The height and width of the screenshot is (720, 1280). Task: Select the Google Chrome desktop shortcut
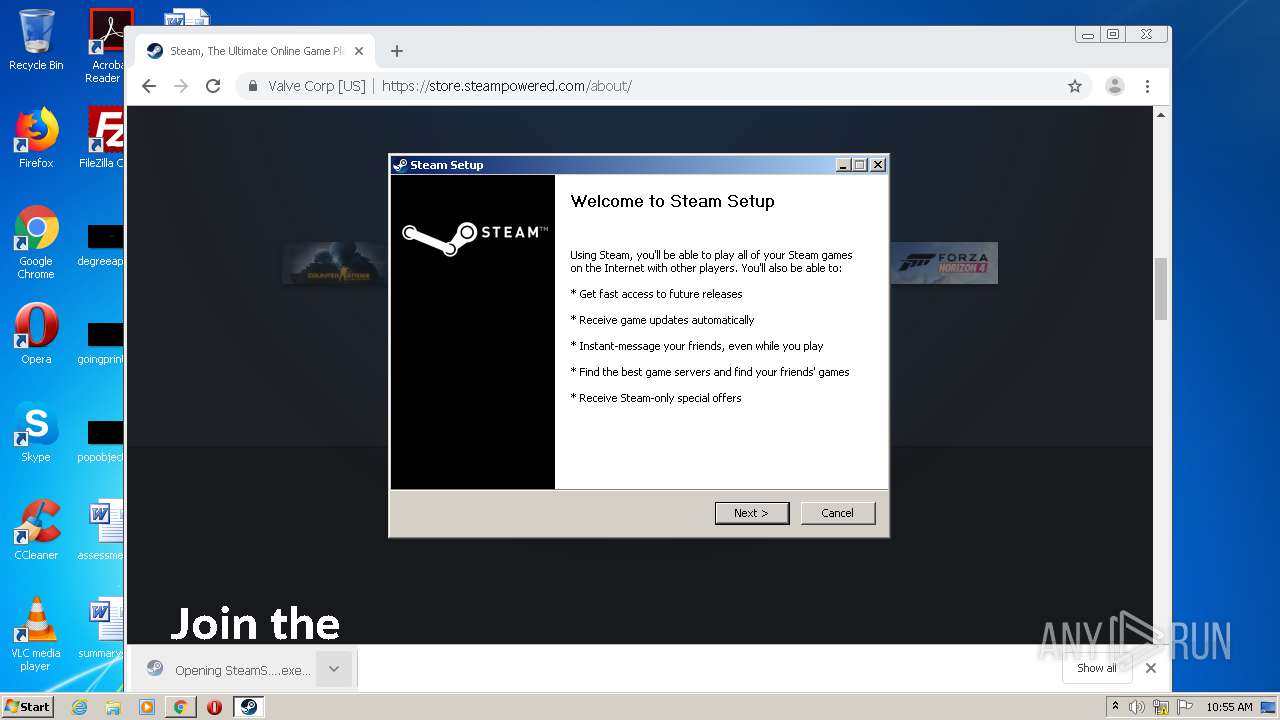tap(36, 242)
